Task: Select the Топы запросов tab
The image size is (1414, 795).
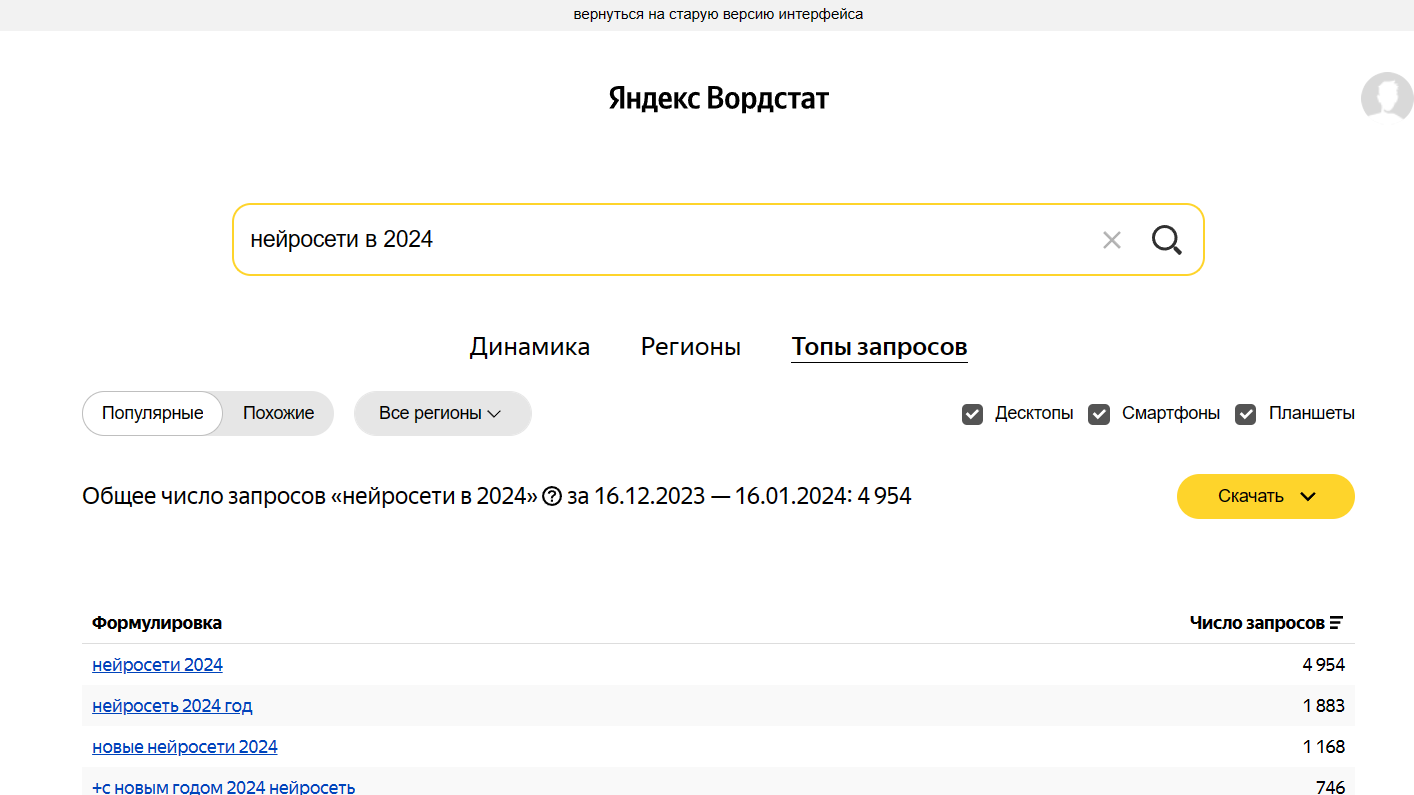Action: tap(879, 347)
